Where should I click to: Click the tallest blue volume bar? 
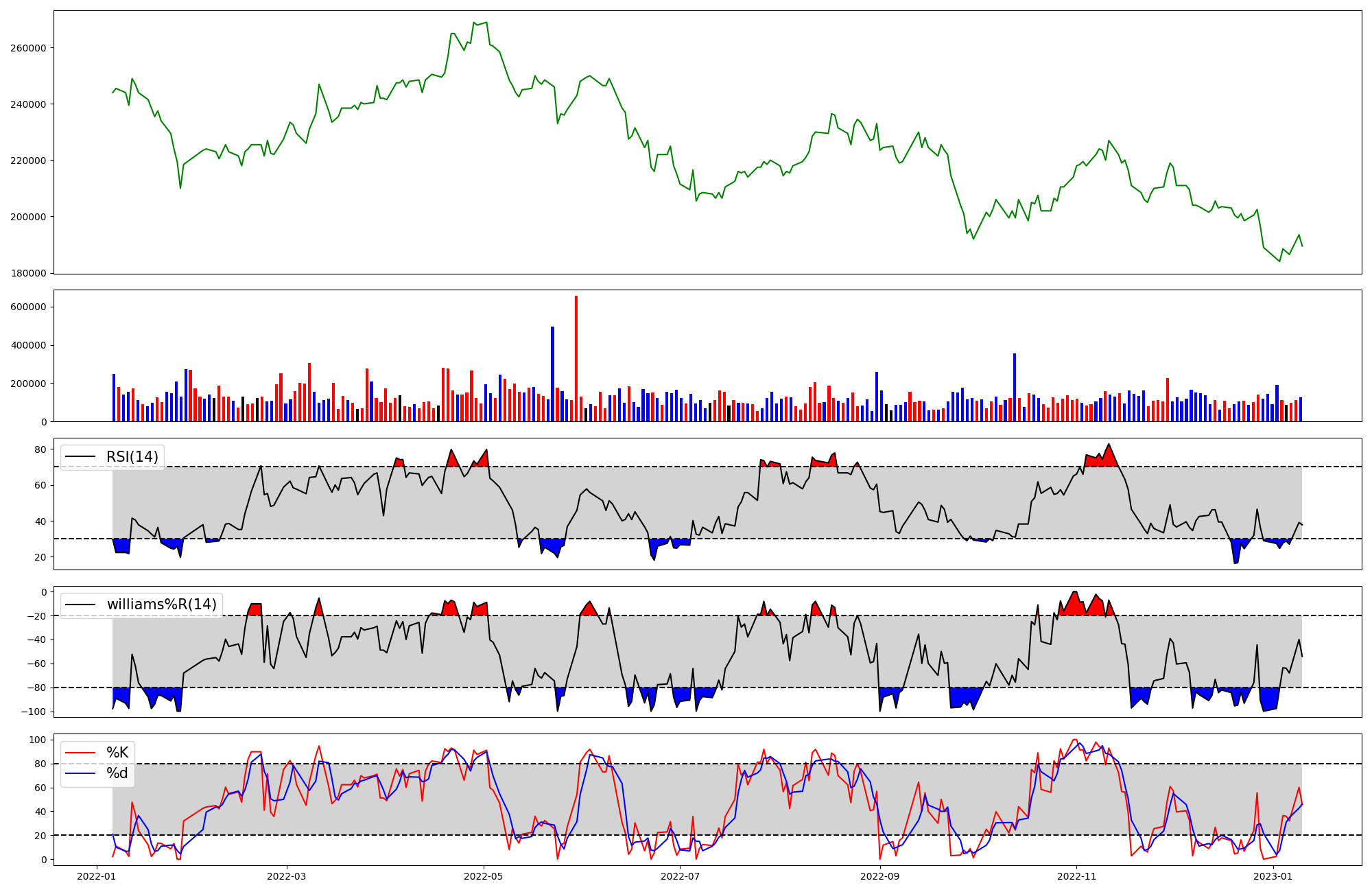(x=552, y=374)
